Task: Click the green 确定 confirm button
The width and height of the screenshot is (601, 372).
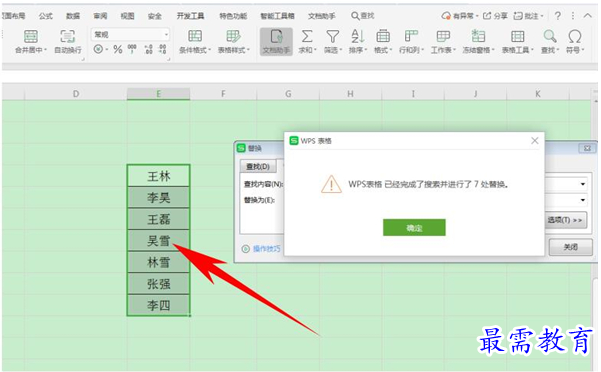Action: click(414, 228)
